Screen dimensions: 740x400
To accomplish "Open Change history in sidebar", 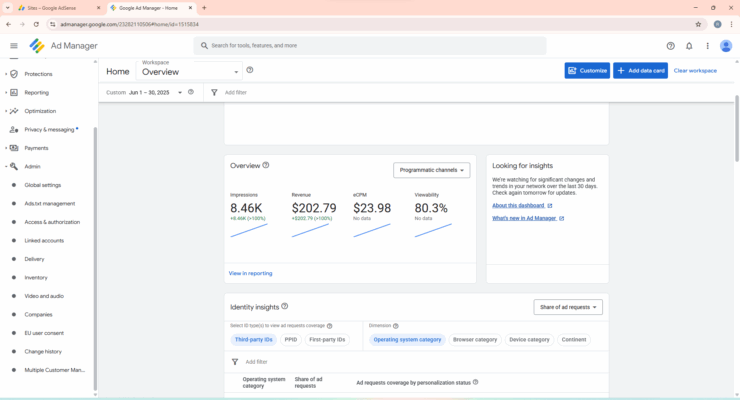I will (x=43, y=351).
